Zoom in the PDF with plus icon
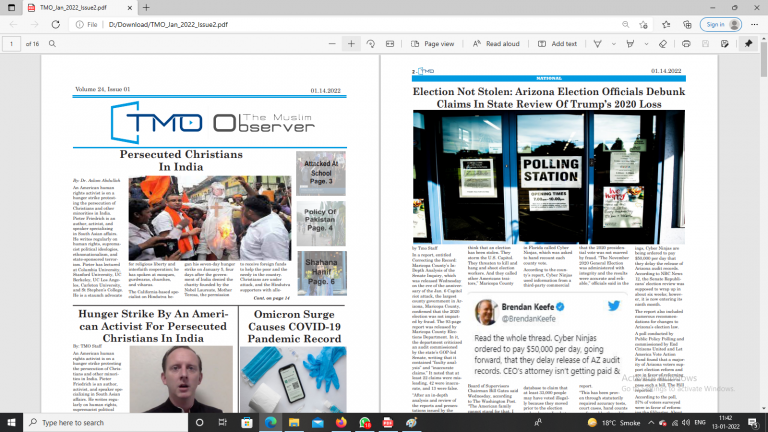The height and width of the screenshot is (432, 768). click(x=351, y=44)
